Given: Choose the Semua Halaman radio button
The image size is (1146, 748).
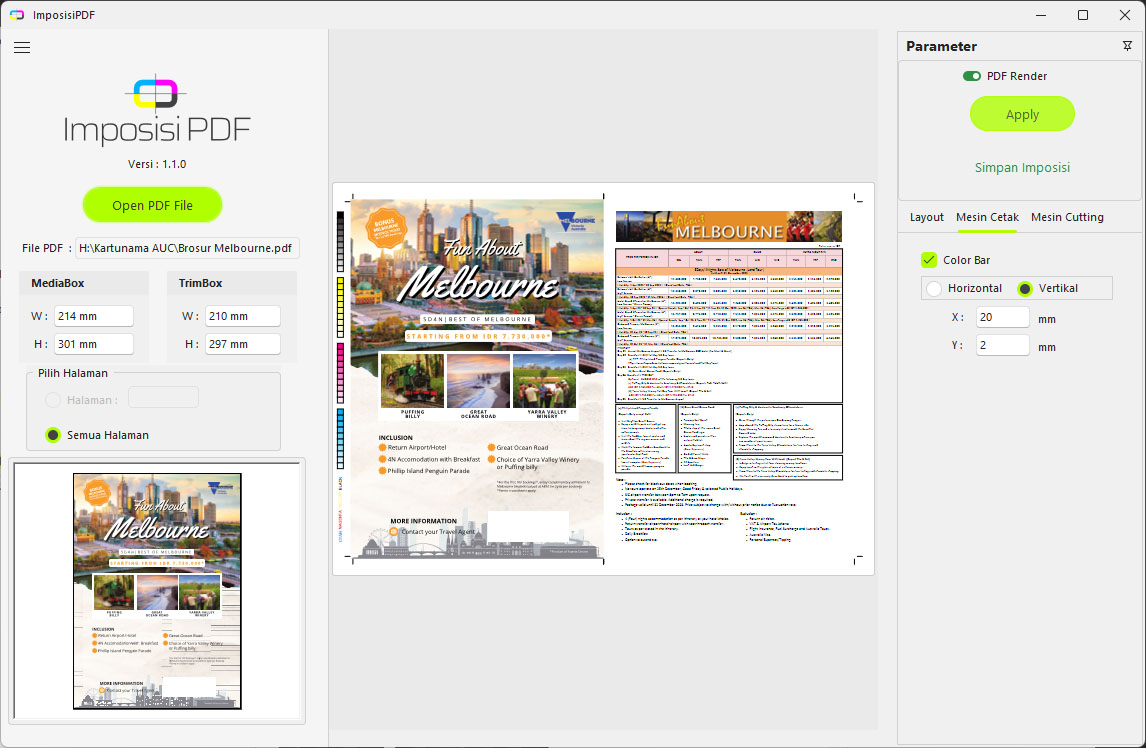Looking at the screenshot, I should (54, 435).
